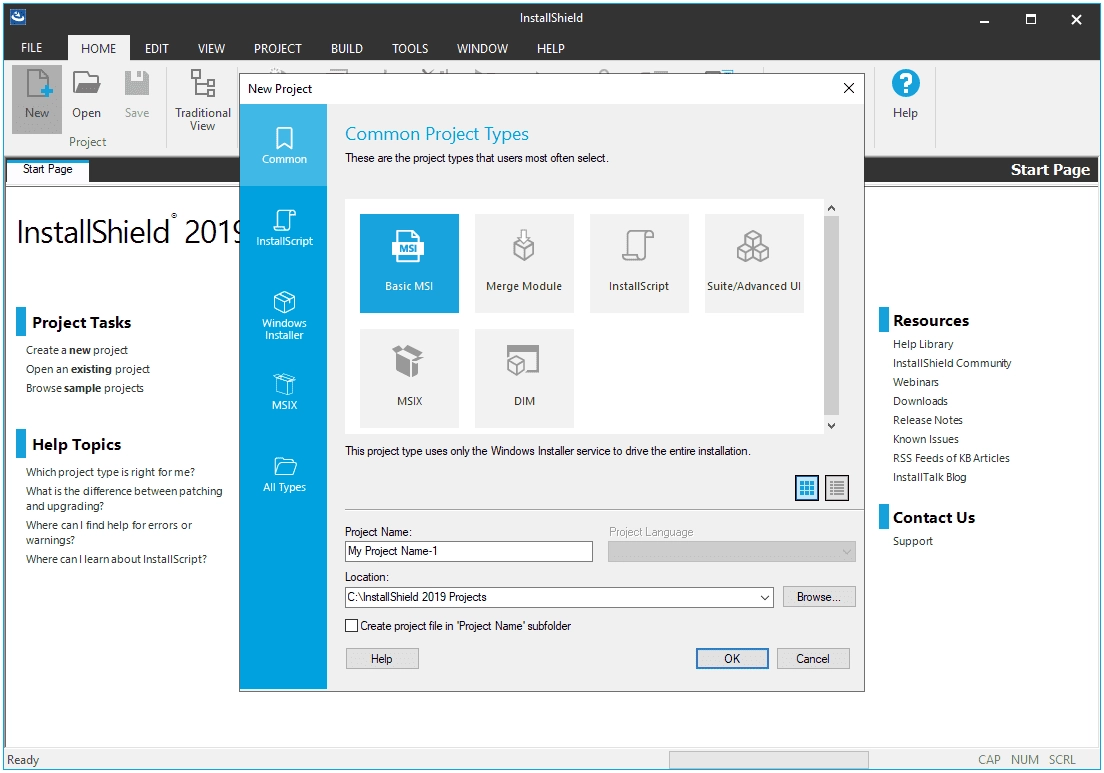The height and width of the screenshot is (773, 1104).
Task: Open the InstallTalk Blog link
Action: [x=929, y=477]
